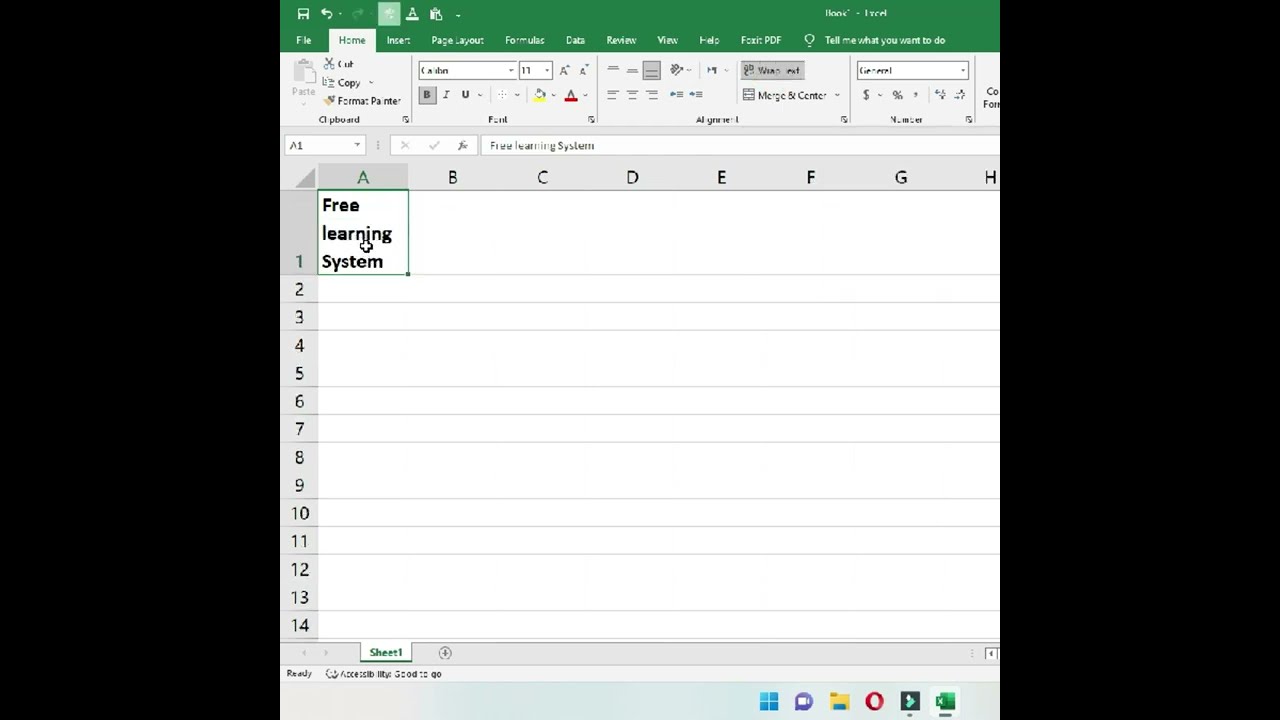
Task: Toggle Wrap Text for the cell
Action: tap(773, 70)
